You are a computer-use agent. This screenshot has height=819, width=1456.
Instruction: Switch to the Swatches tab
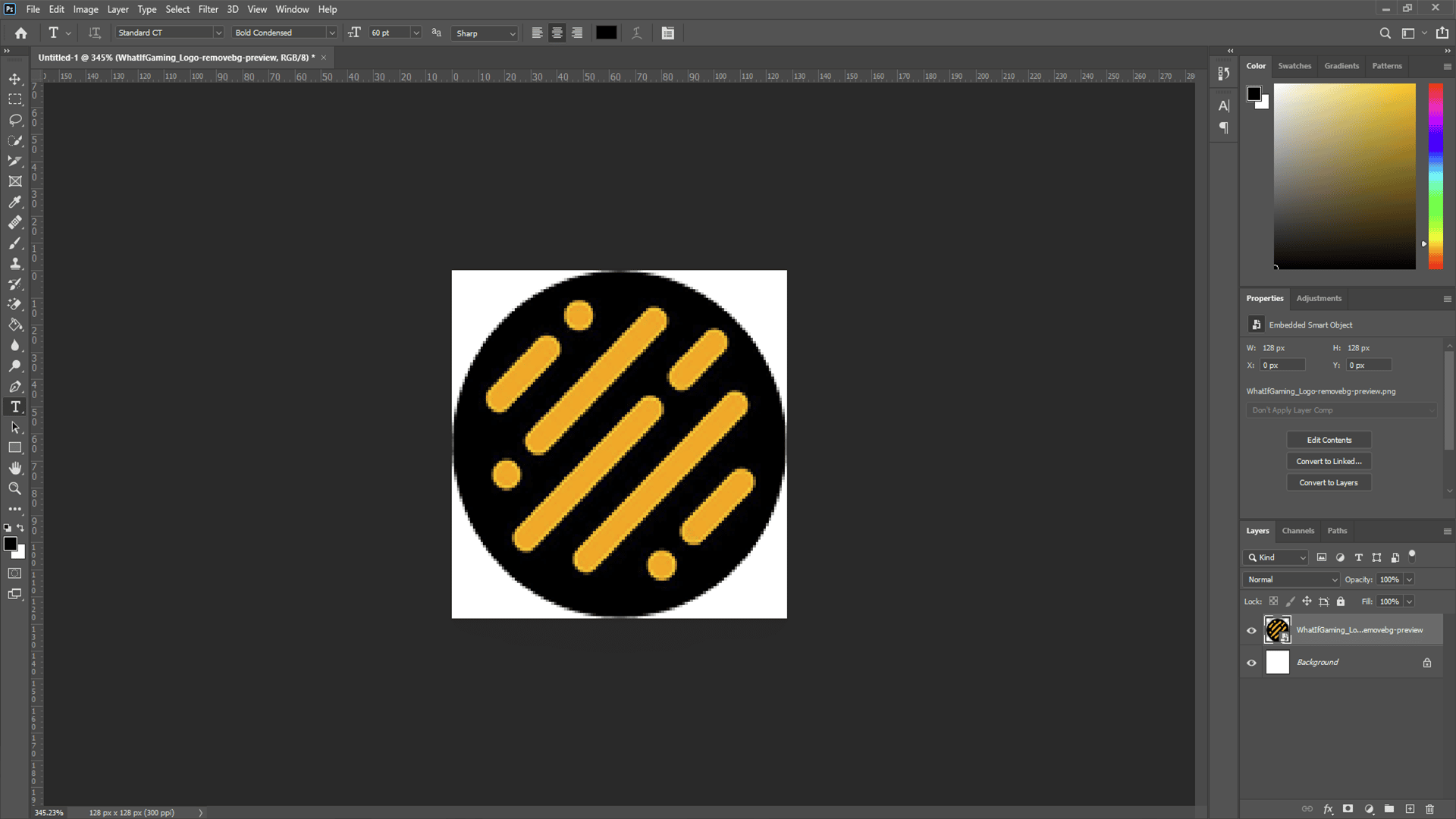(x=1294, y=66)
